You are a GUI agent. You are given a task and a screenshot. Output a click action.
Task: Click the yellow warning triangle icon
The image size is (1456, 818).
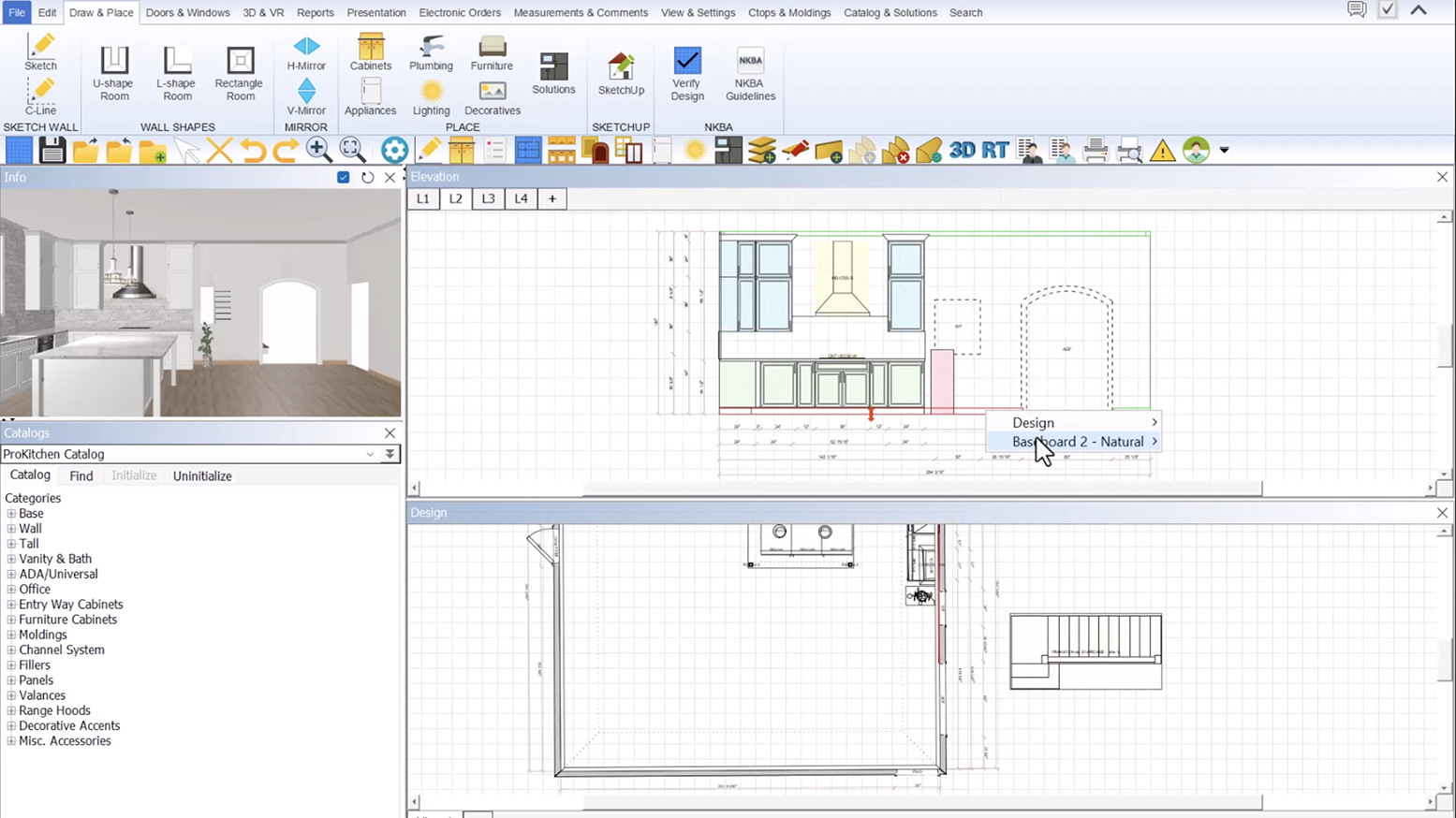coord(1162,150)
